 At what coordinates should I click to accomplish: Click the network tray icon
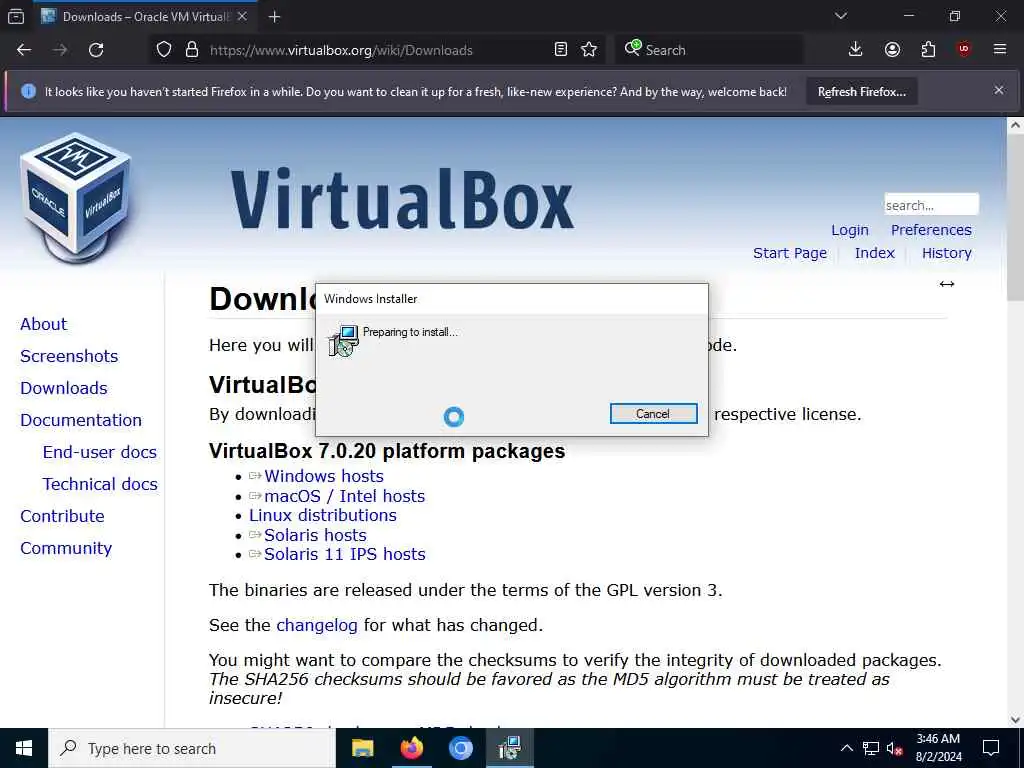pos(871,748)
